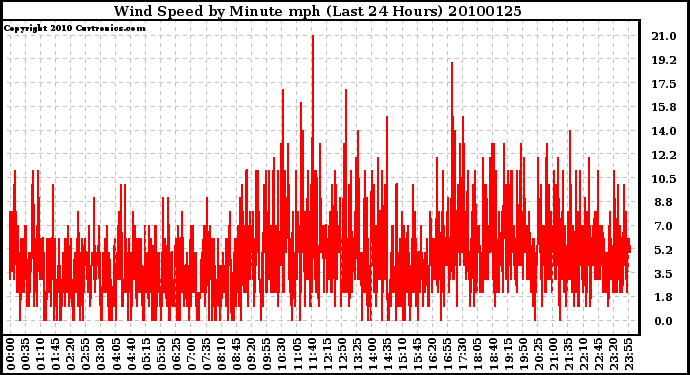Click the 23:20 time label
The image size is (690, 375).
click(x=613, y=354)
